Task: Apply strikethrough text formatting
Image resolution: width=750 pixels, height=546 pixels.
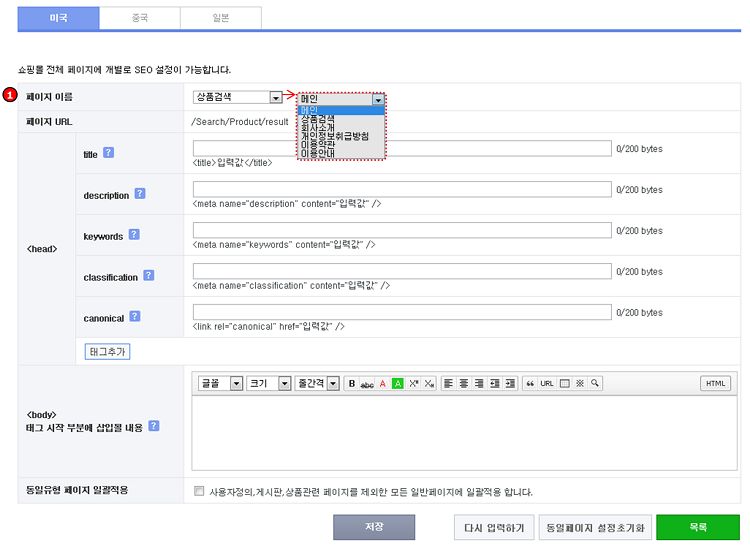Action: pyautogui.click(x=367, y=383)
